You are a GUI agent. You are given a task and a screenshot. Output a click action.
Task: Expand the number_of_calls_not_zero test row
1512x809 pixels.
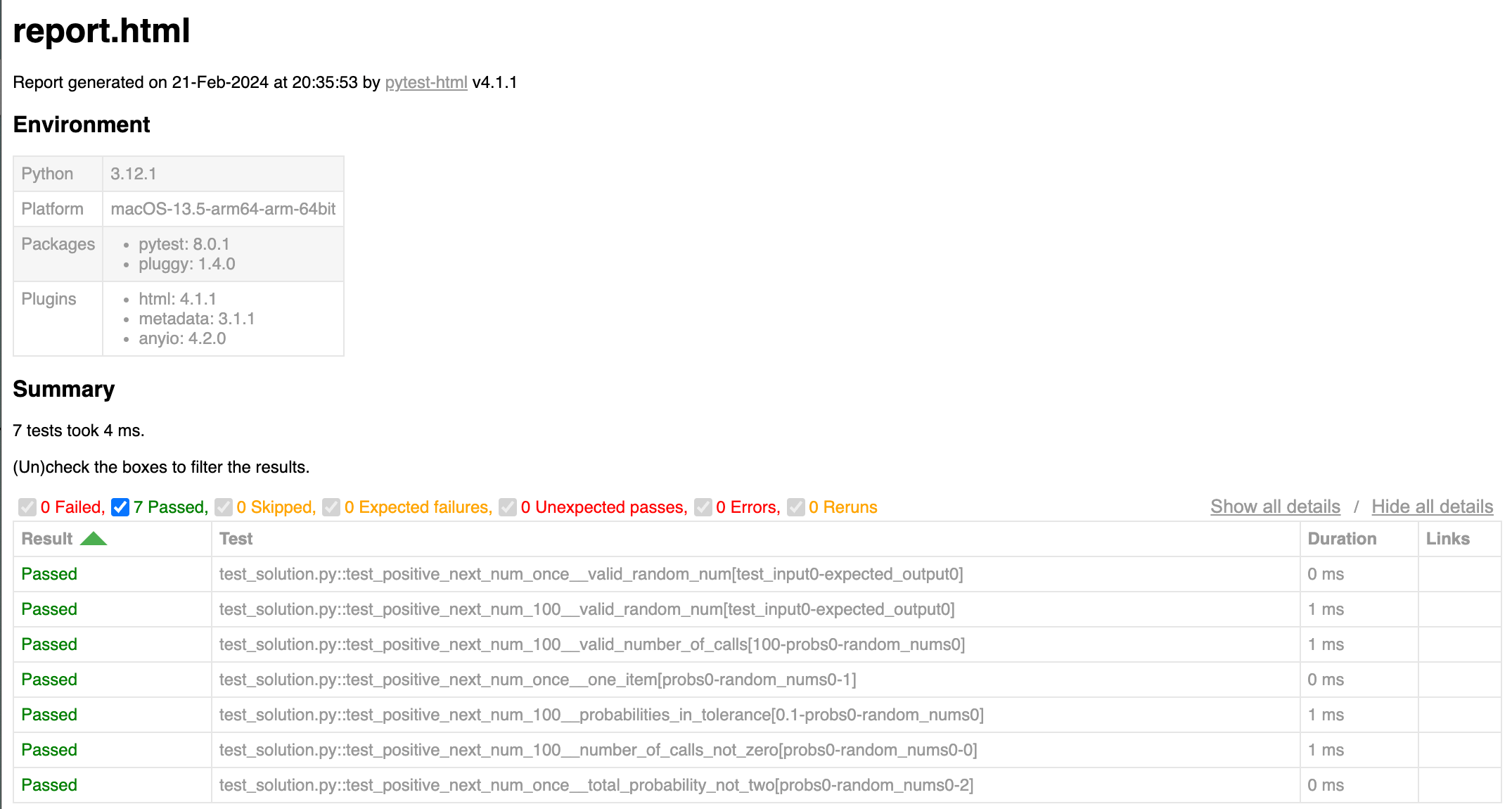[x=757, y=750]
